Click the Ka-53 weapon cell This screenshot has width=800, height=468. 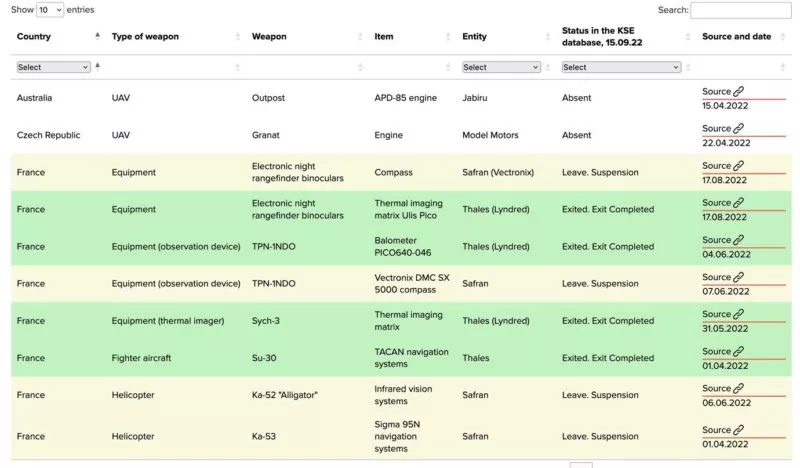(x=264, y=437)
